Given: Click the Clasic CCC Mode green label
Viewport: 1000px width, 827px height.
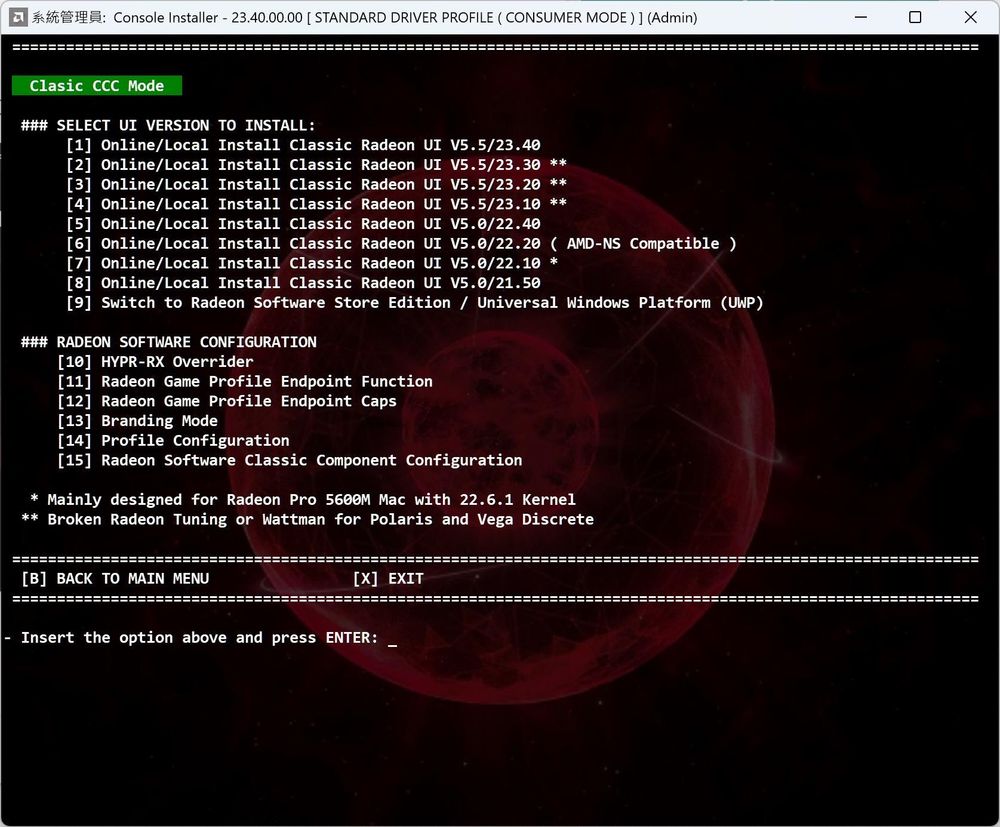Looking at the screenshot, I should [x=97, y=86].
